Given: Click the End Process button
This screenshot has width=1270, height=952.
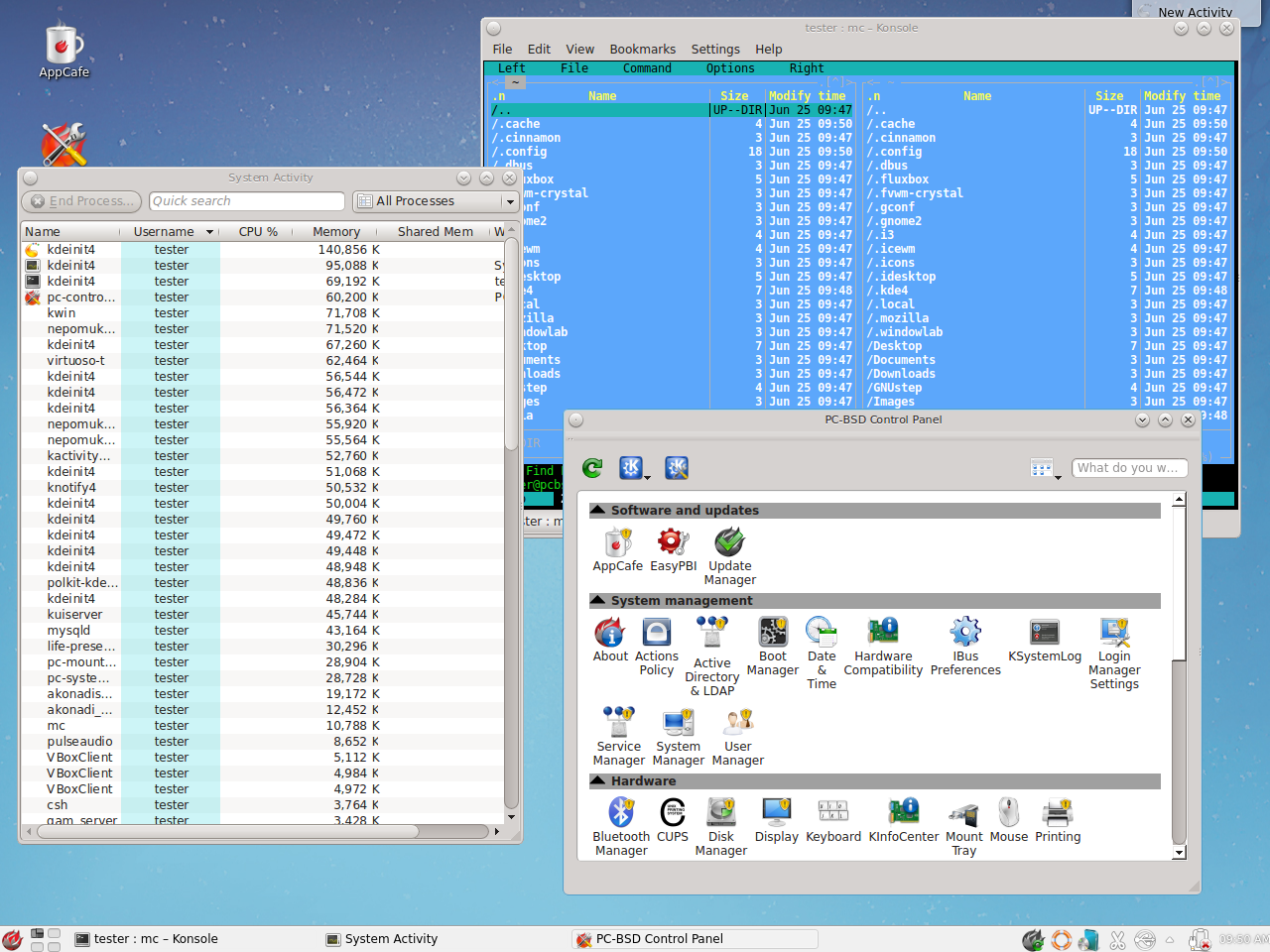Looking at the screenshot, I should [x=81, y=201].
